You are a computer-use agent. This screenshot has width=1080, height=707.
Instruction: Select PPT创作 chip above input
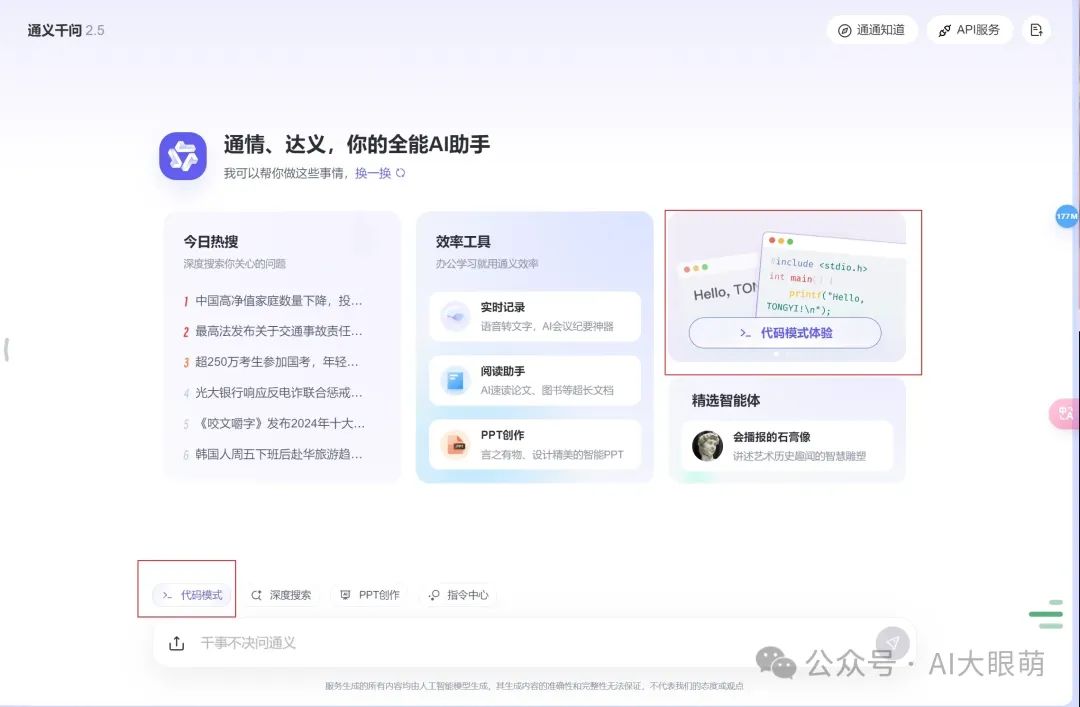370,595
